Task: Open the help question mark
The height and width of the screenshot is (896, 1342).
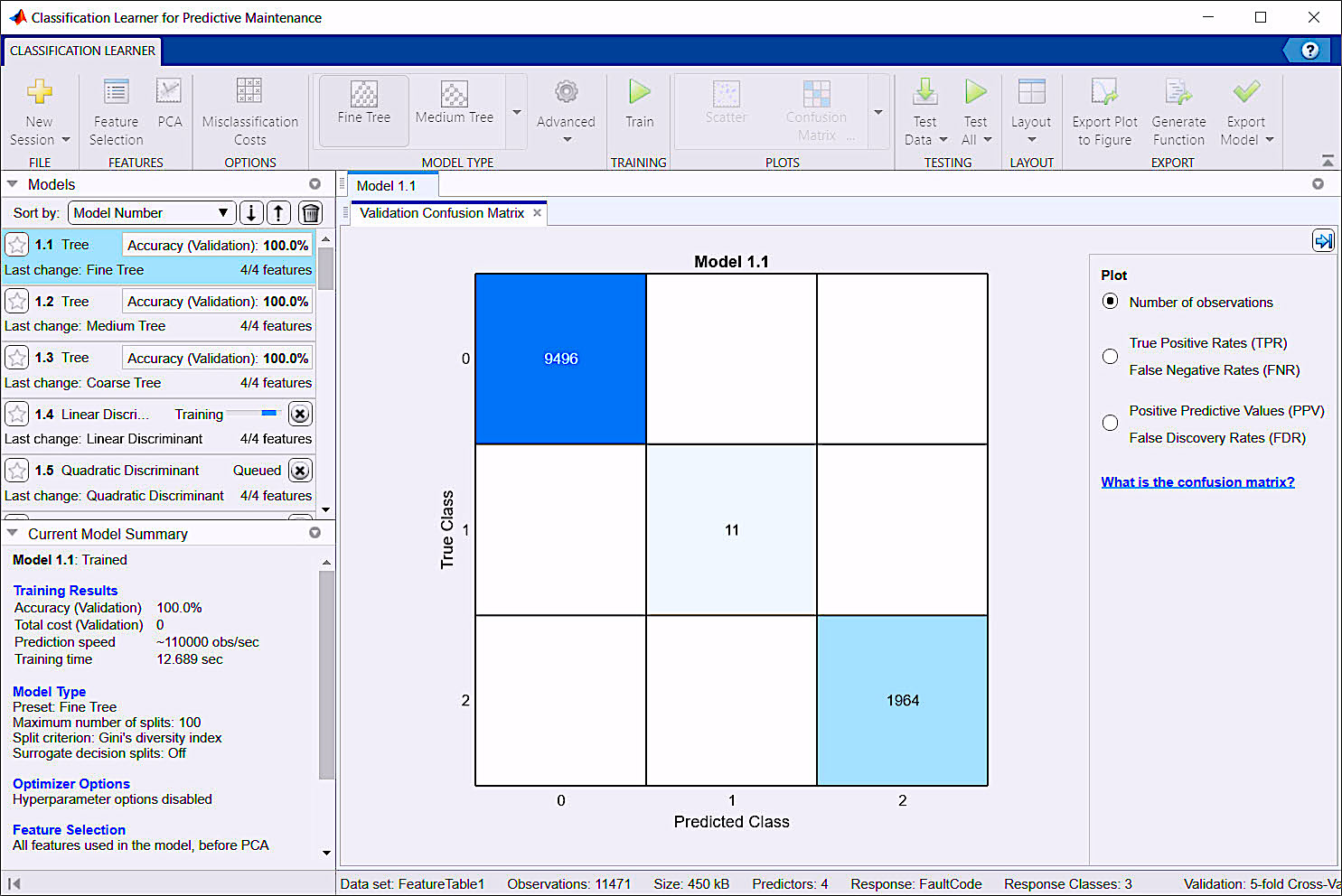Action: [1309, 51]
